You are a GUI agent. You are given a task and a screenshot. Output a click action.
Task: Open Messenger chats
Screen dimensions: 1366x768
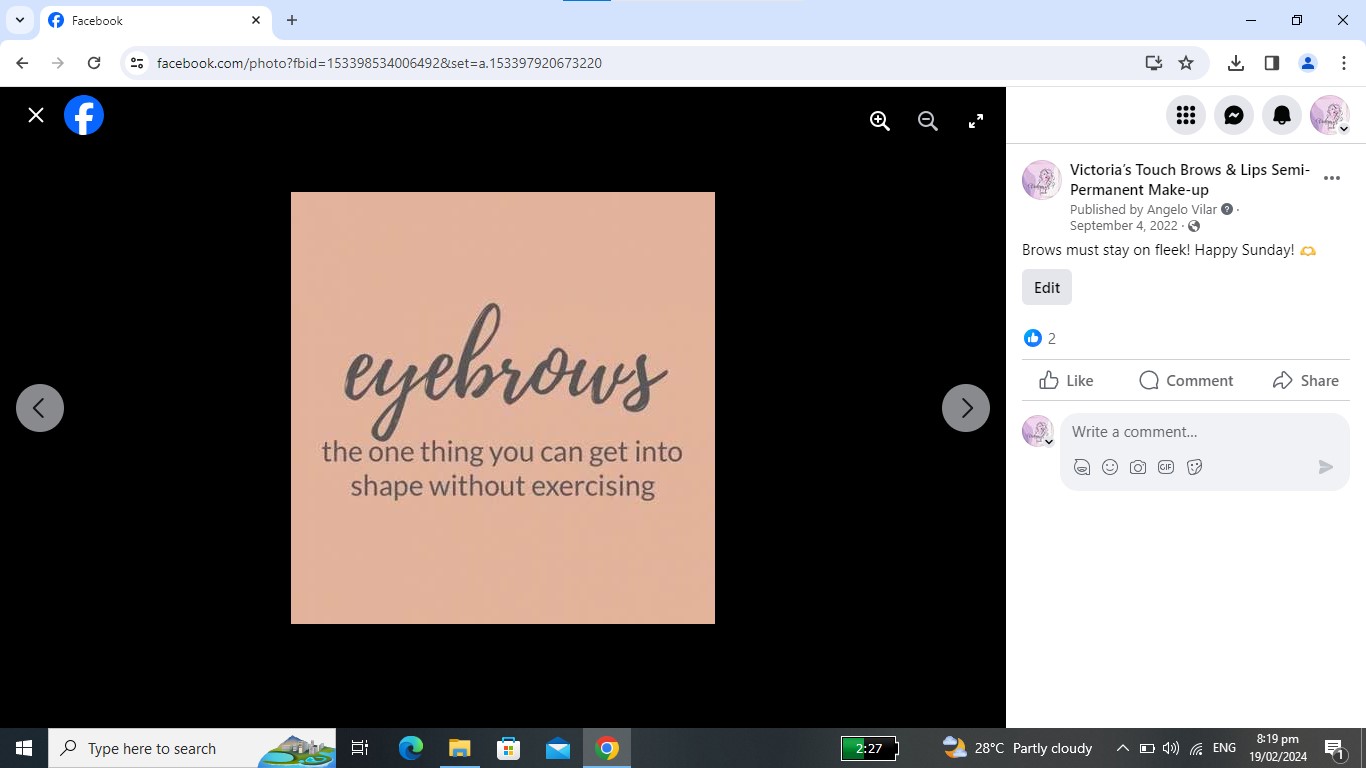coord(1234,115)
